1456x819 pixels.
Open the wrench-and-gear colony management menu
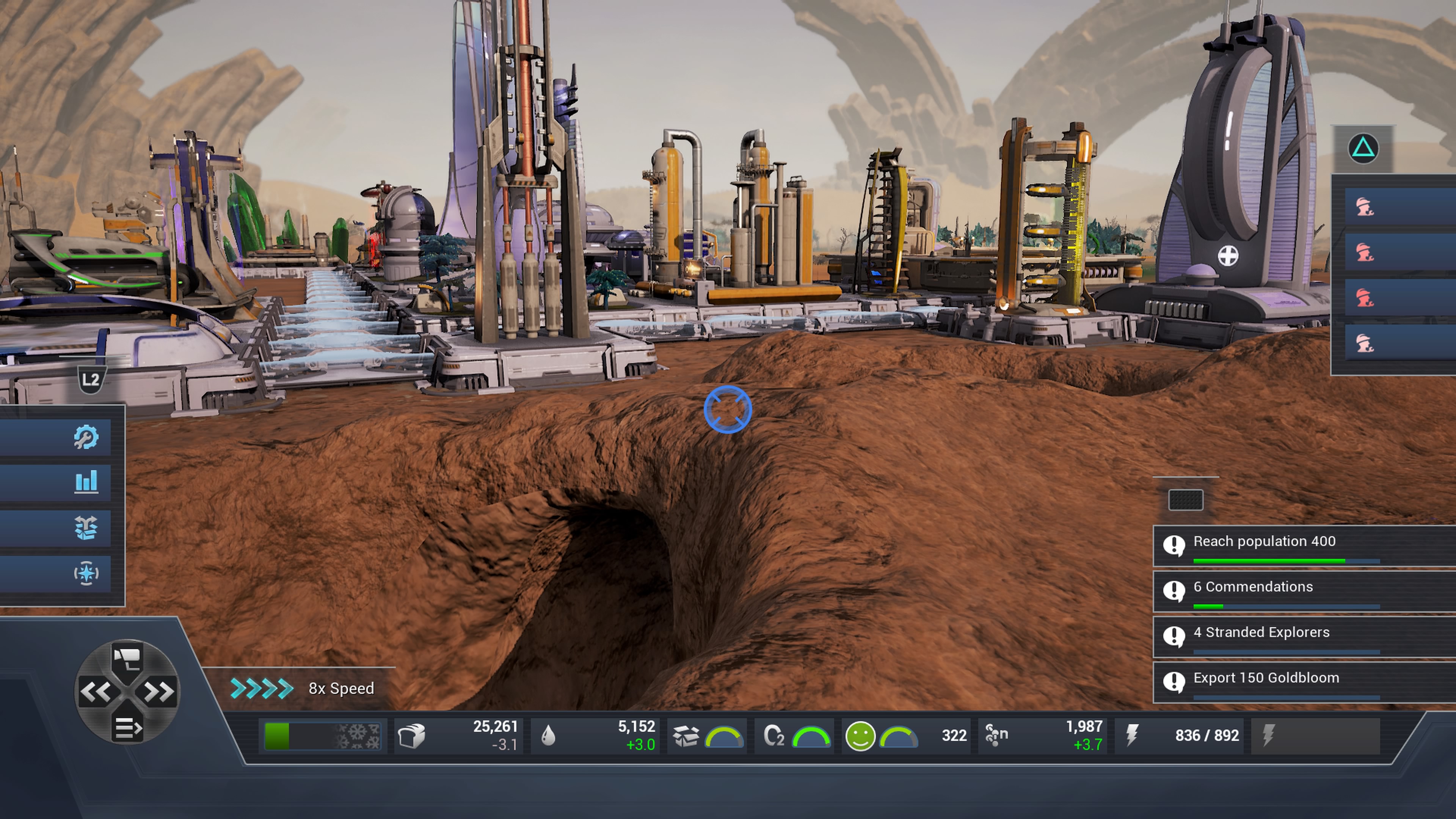coord(86,437)
